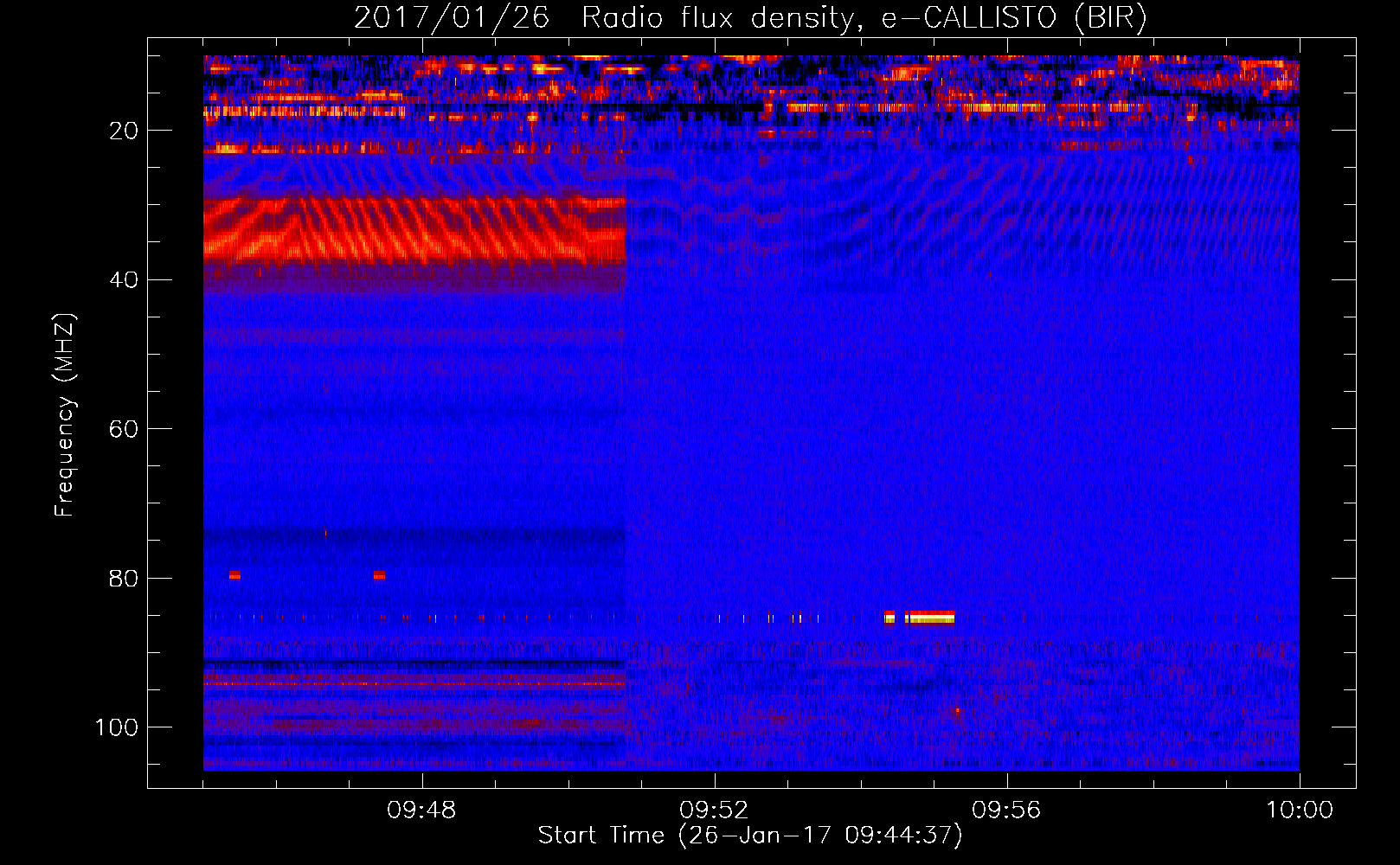The width and height of the screenshot is (1400, 865).
Task: Click the '10:00' time axis label
Action: [1300, 811]
